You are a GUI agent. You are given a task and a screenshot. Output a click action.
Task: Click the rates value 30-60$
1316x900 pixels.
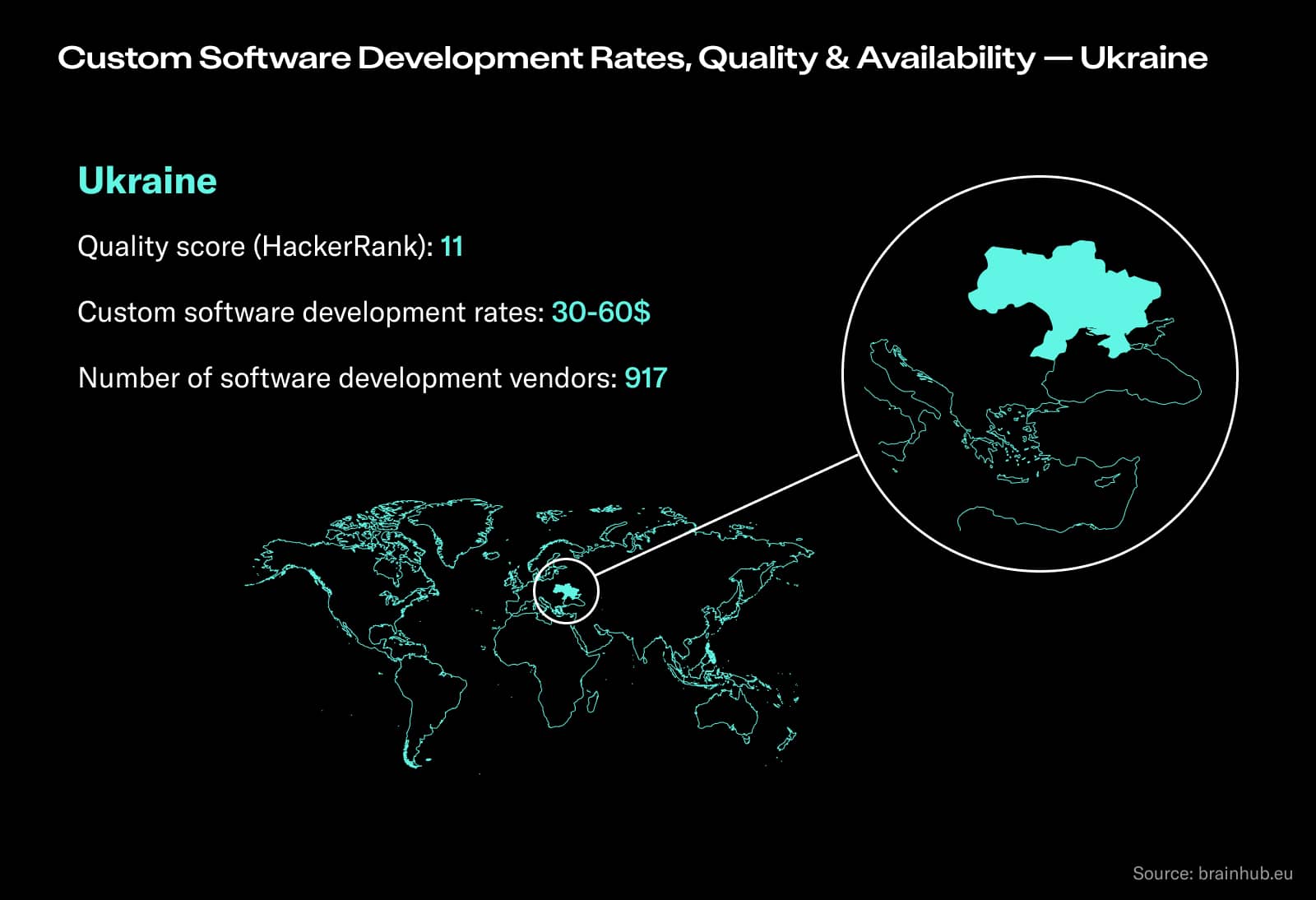click(x=600, y=312)
